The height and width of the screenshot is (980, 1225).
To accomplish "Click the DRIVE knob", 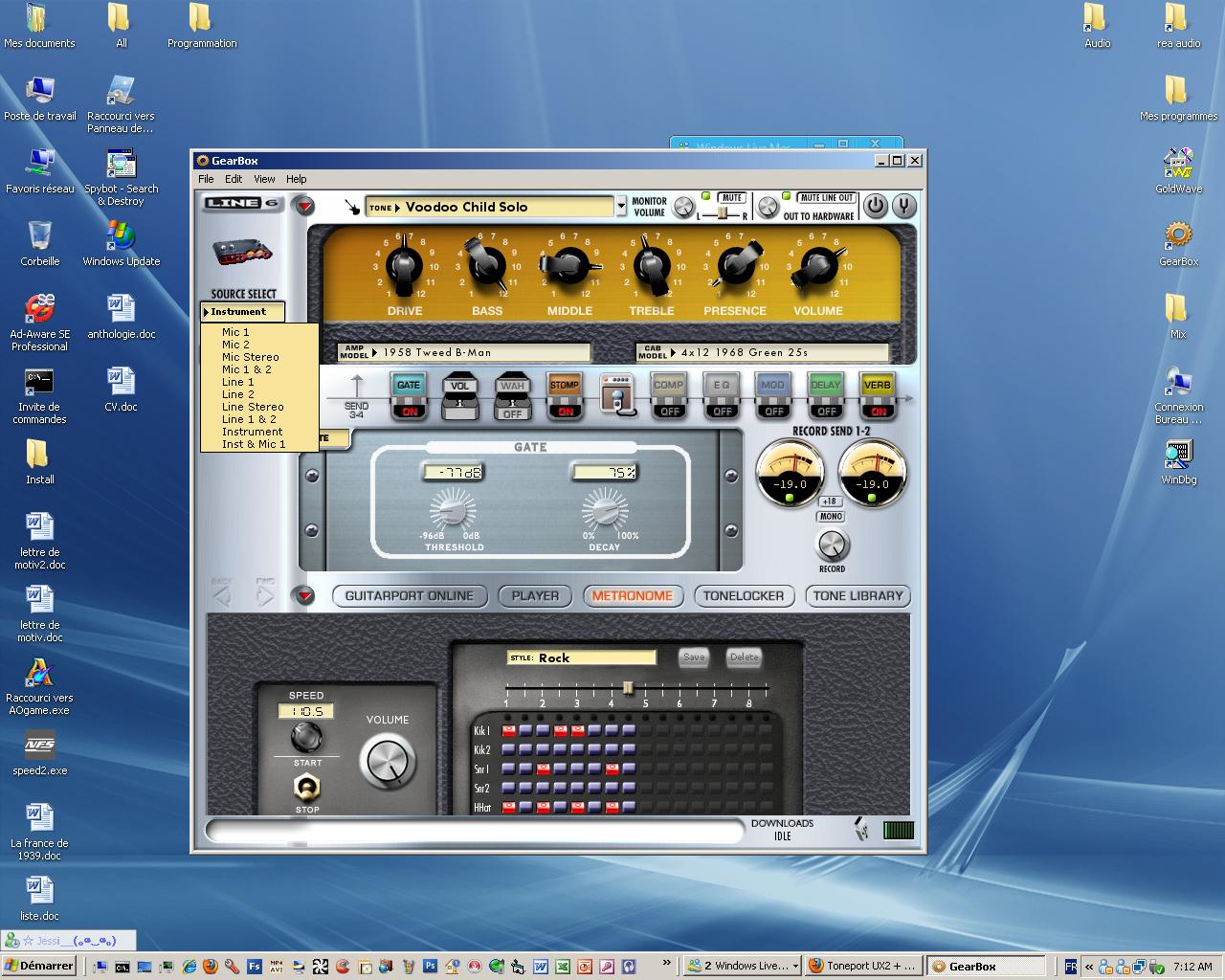I will point(404,265).
